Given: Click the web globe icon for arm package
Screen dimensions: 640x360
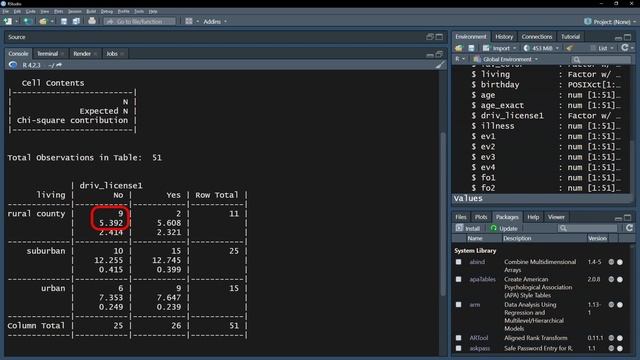Looking at the screenshot, I should pos(611,305).
